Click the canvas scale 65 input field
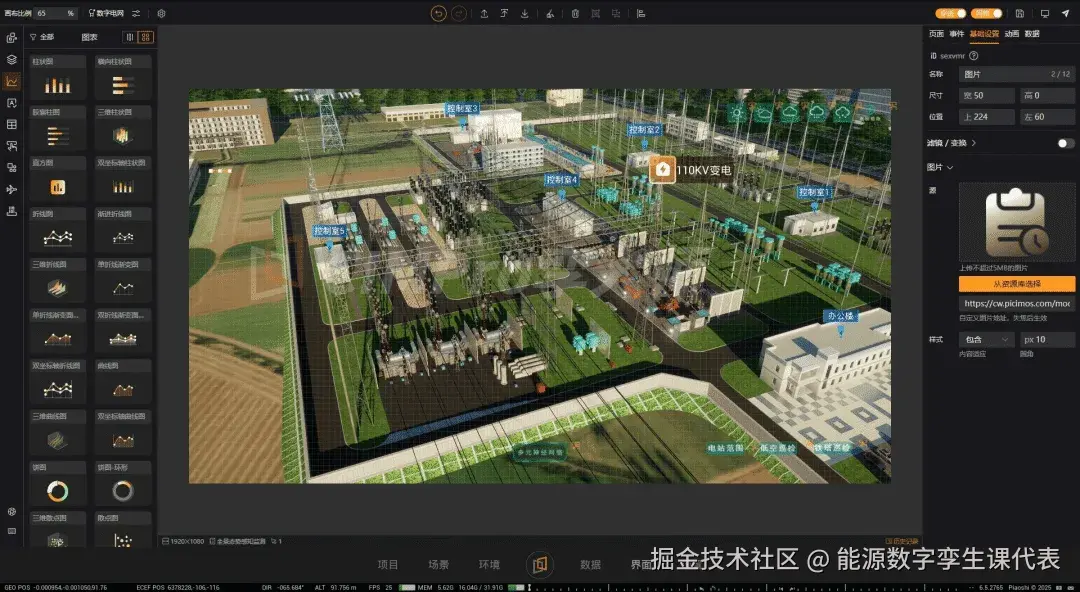Screen dimensions: 1080x592 pyautogui.click(x=56, y=13)
